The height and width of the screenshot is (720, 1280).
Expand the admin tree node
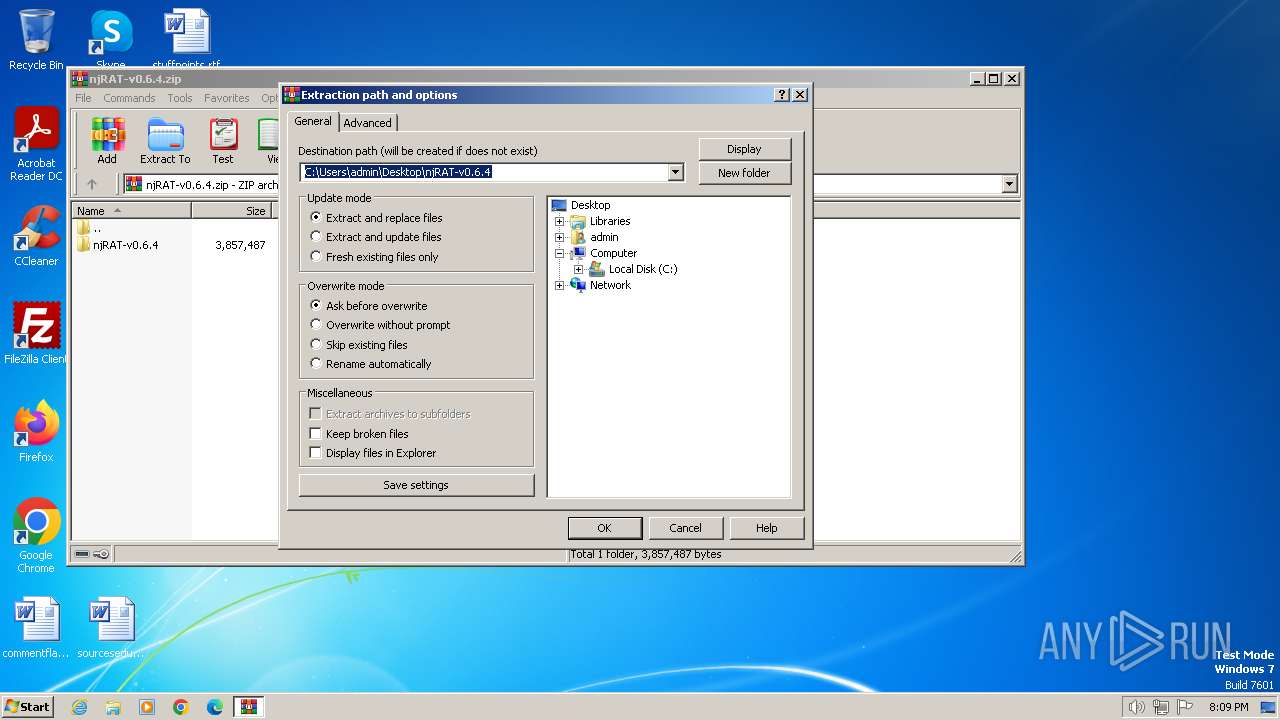click(x=560, y=237)
